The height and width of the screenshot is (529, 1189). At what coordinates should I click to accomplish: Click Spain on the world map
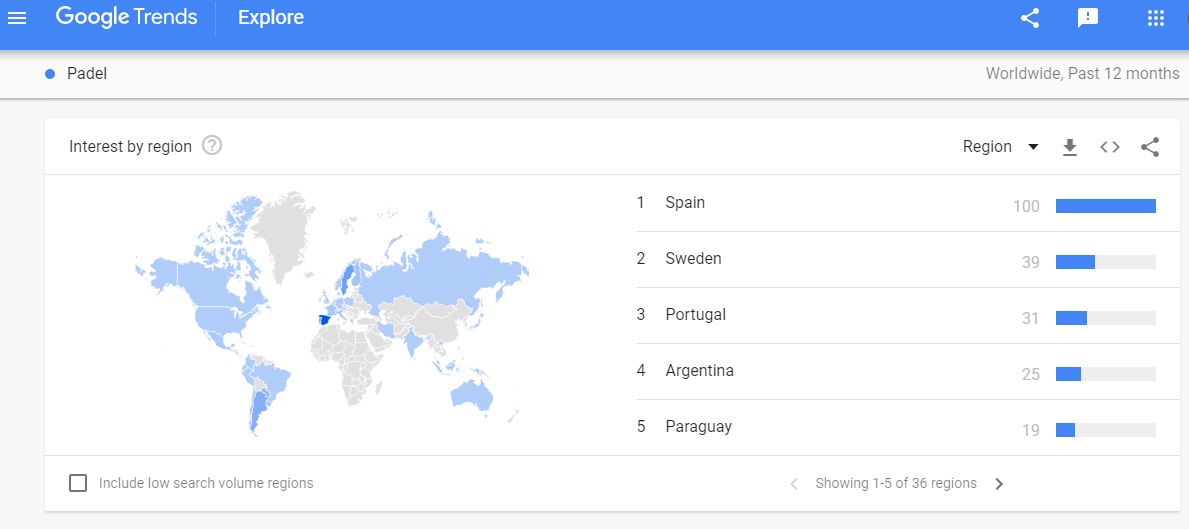point(322,319)
